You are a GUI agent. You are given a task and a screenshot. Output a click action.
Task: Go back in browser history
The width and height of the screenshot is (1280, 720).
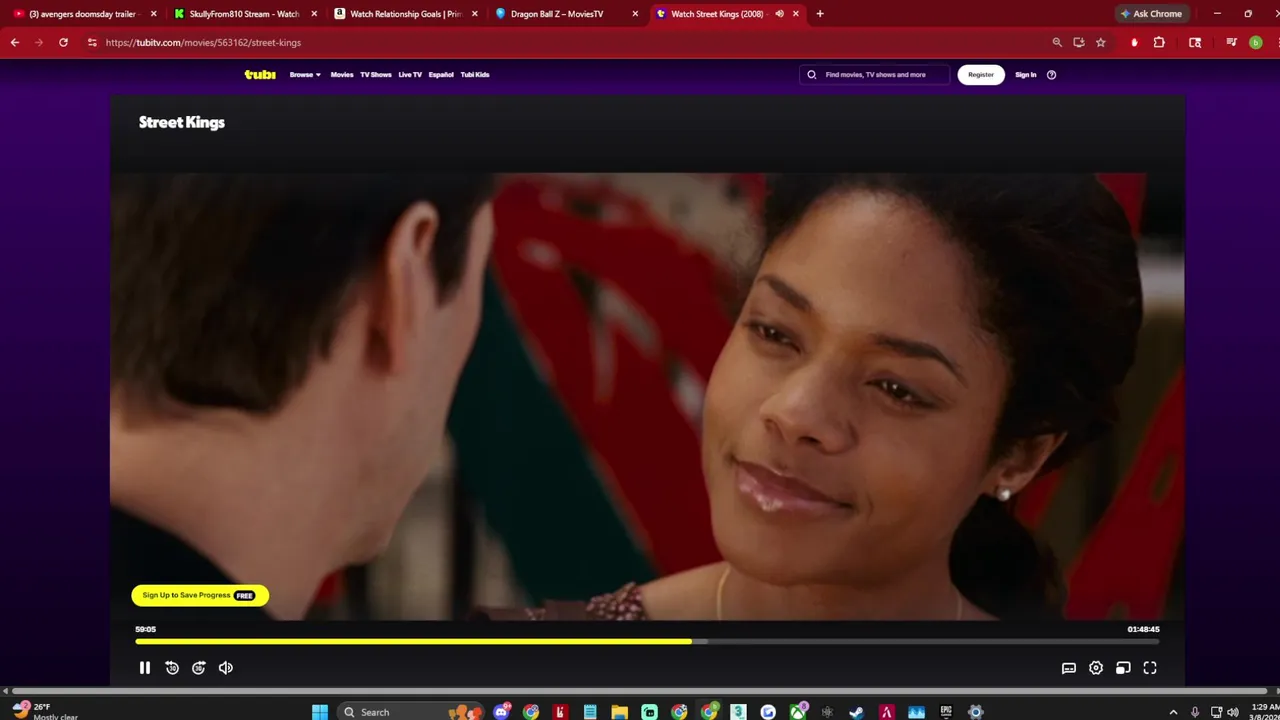pyautogui.click(x=15, y=42)
